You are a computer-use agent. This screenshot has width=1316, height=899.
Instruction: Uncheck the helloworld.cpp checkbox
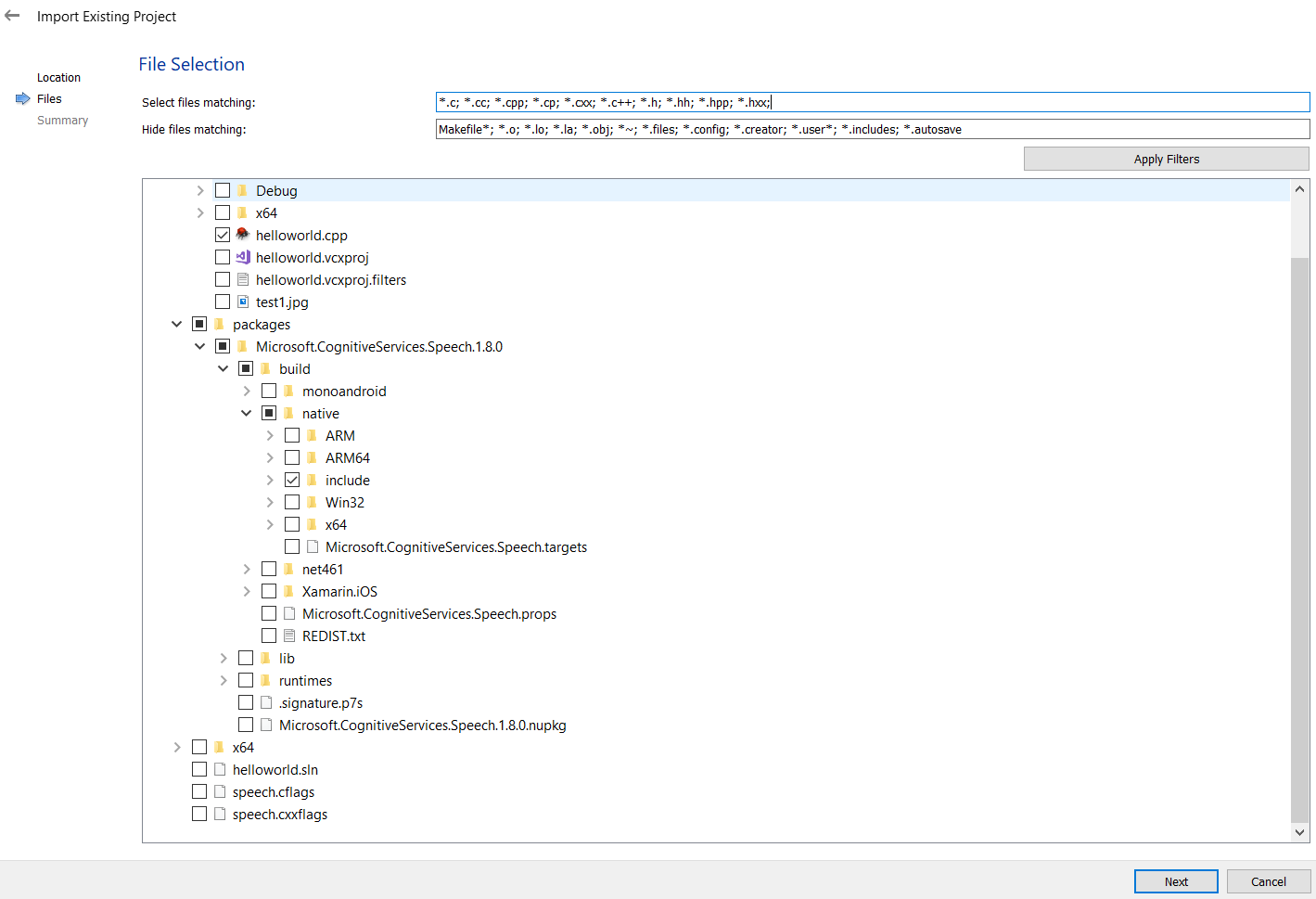click(x=223, y=234)
